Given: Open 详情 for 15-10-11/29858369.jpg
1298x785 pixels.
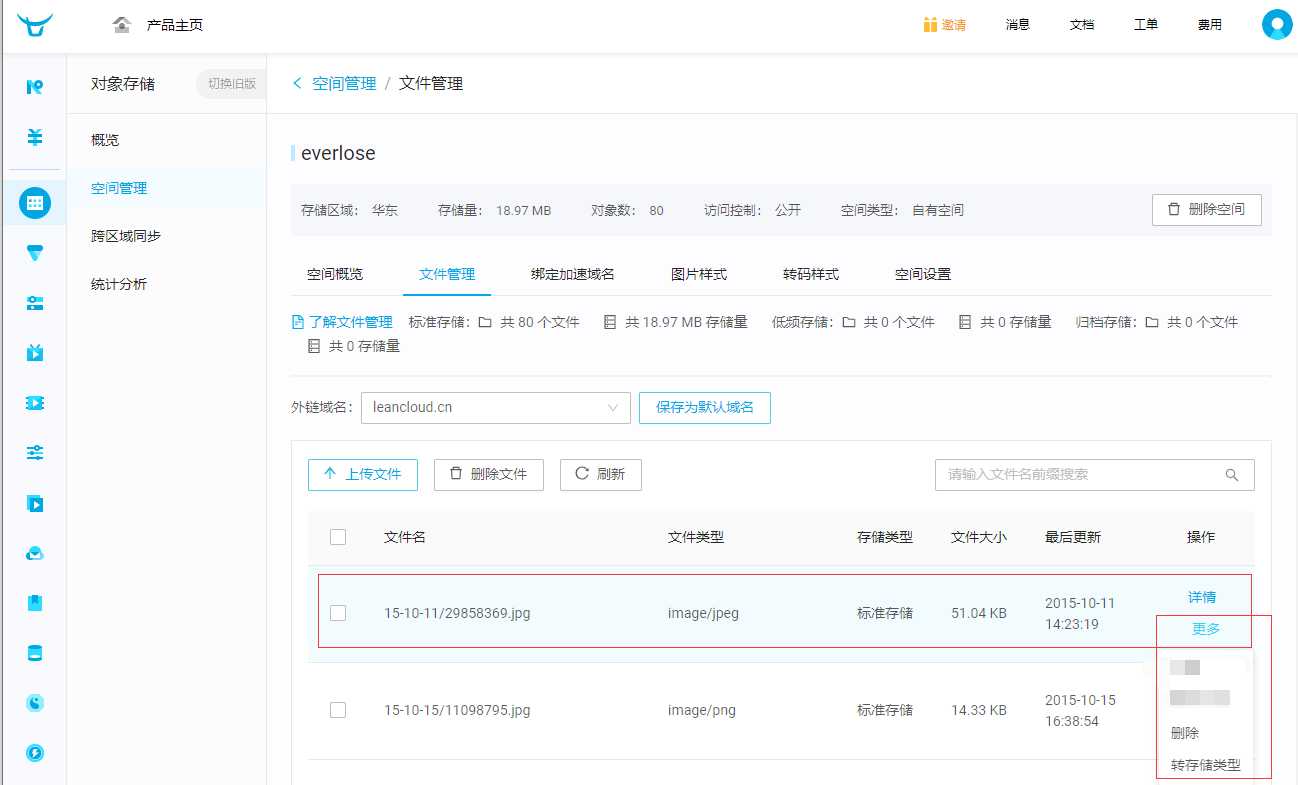Looking at the screenshot, I should pyautogui.click(x=1202, y=597).
